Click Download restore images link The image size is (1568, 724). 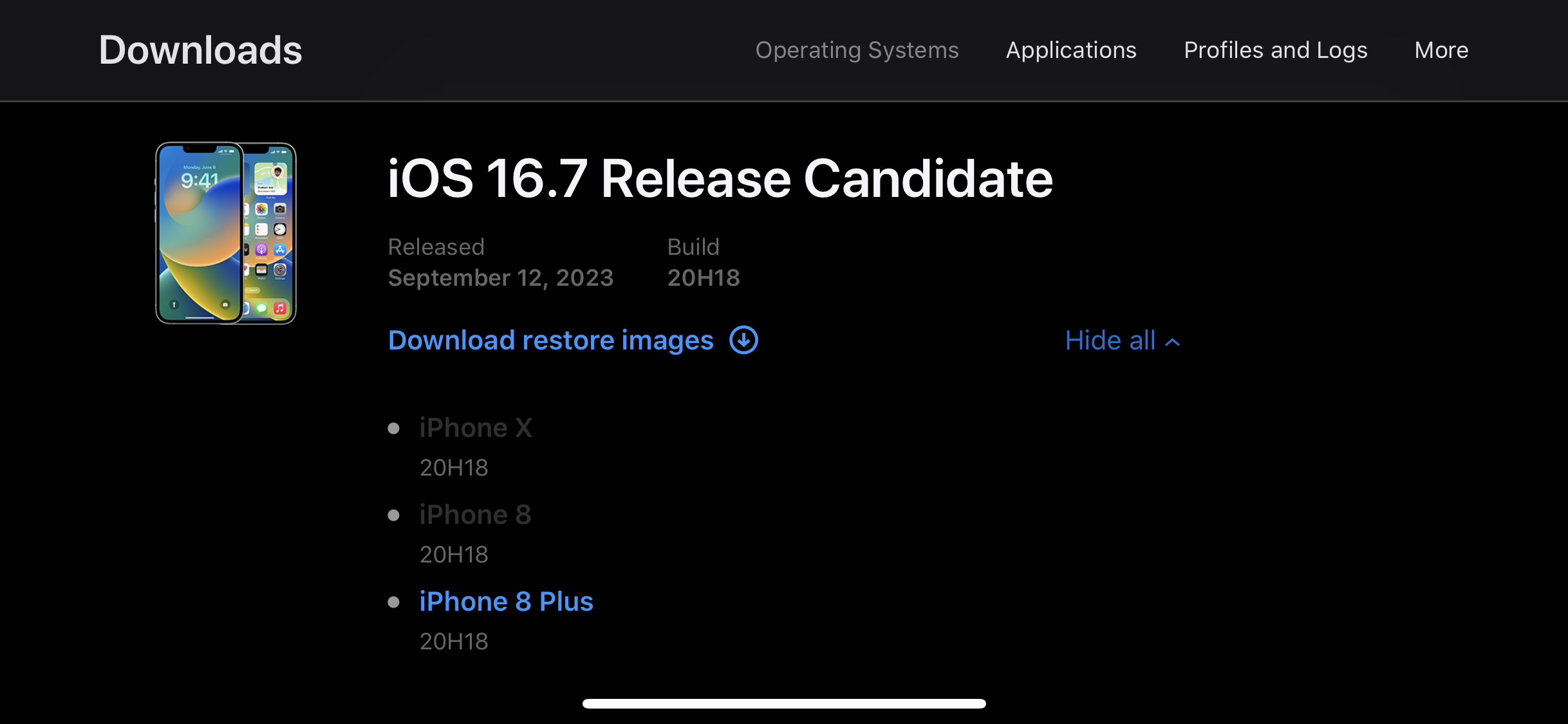551,340
